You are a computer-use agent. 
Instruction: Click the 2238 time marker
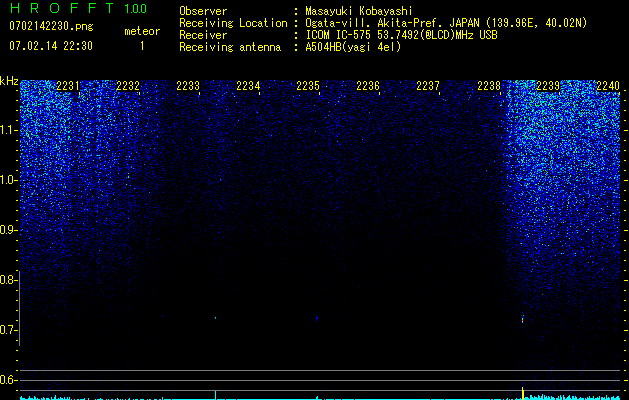click(489, 86)
